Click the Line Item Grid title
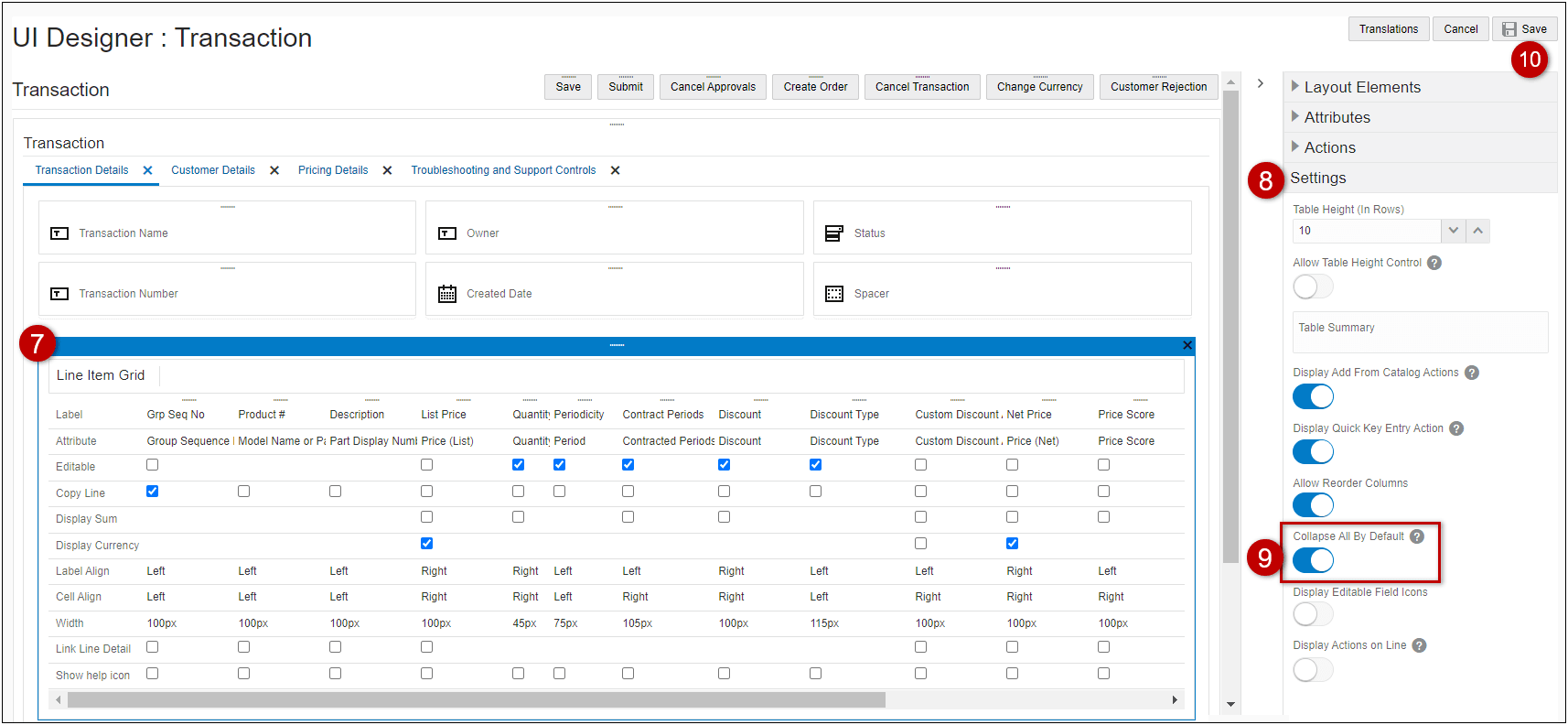 point(101,375)
